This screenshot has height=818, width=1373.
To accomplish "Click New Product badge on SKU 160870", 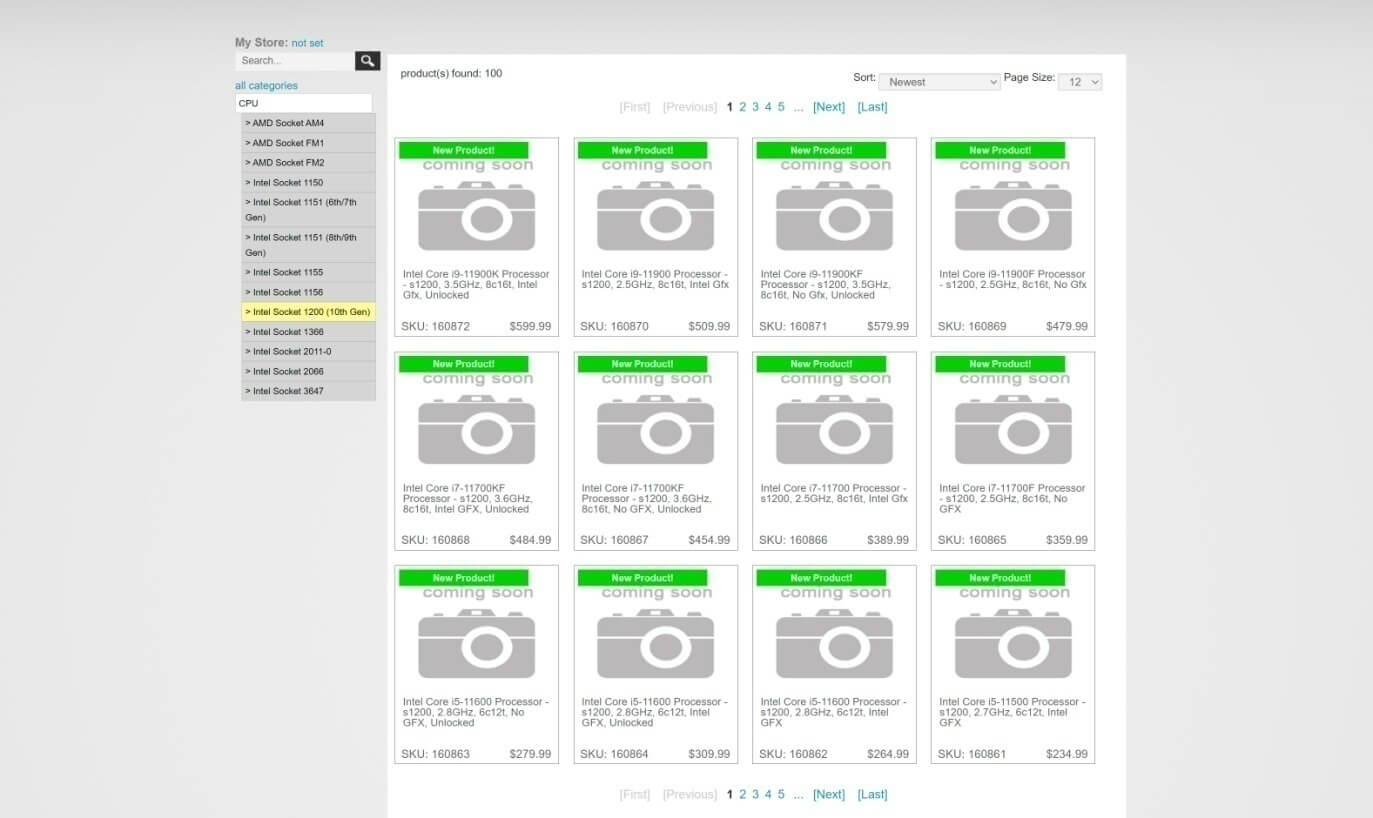I will click(x=642, y=150).
